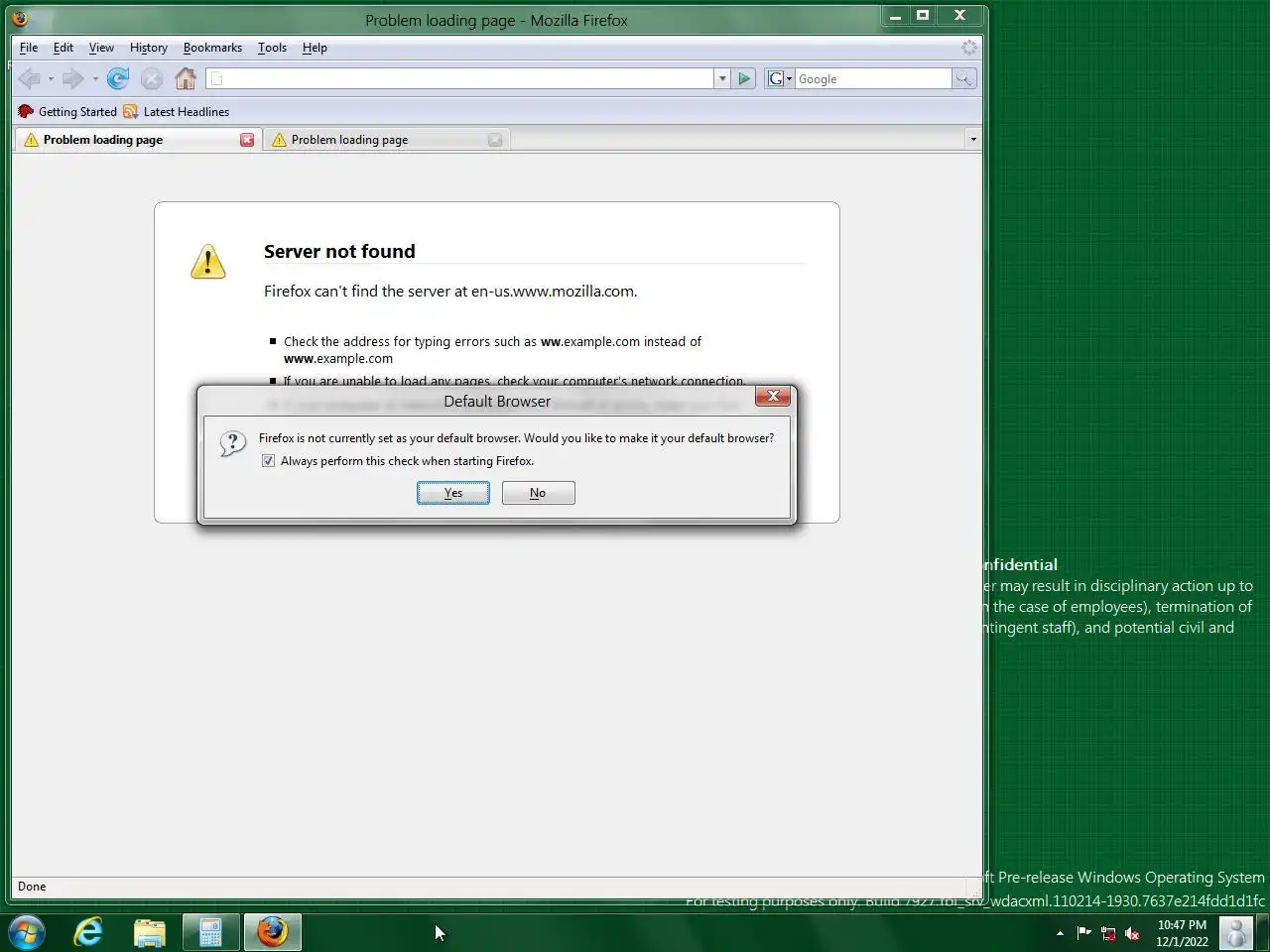
Task: Click into the Google search box
Action: click(873, 78)
